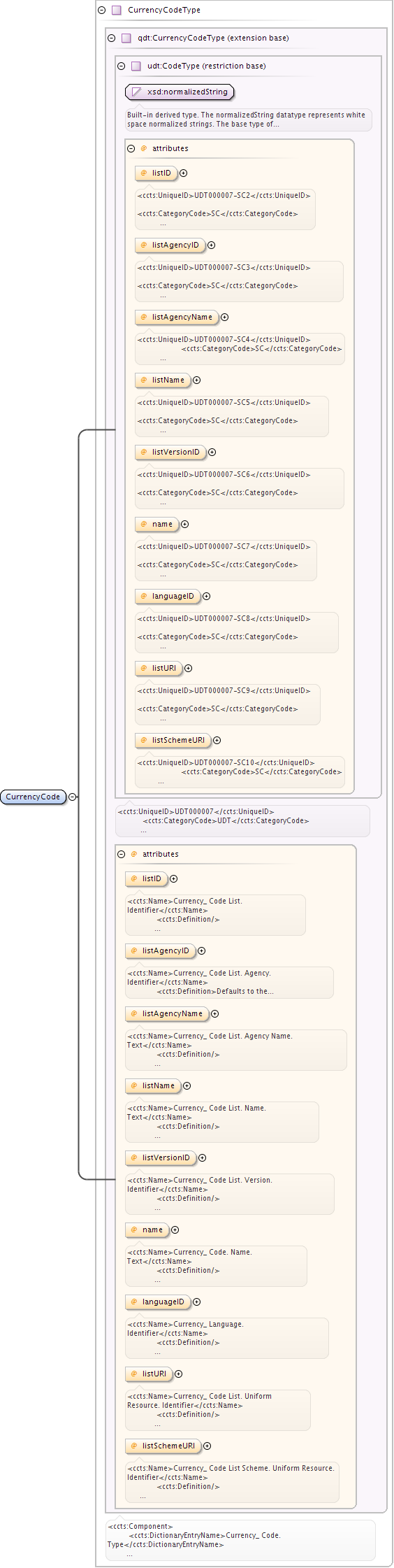Screen dimensions: 394x1568
Task: Collapse the second attributes group in extension
Action: (x=122, y=855)
